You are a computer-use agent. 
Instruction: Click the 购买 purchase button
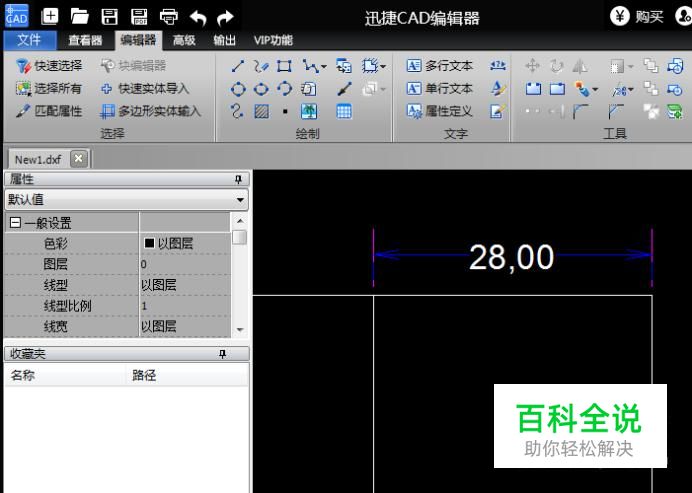coord(637,16)
